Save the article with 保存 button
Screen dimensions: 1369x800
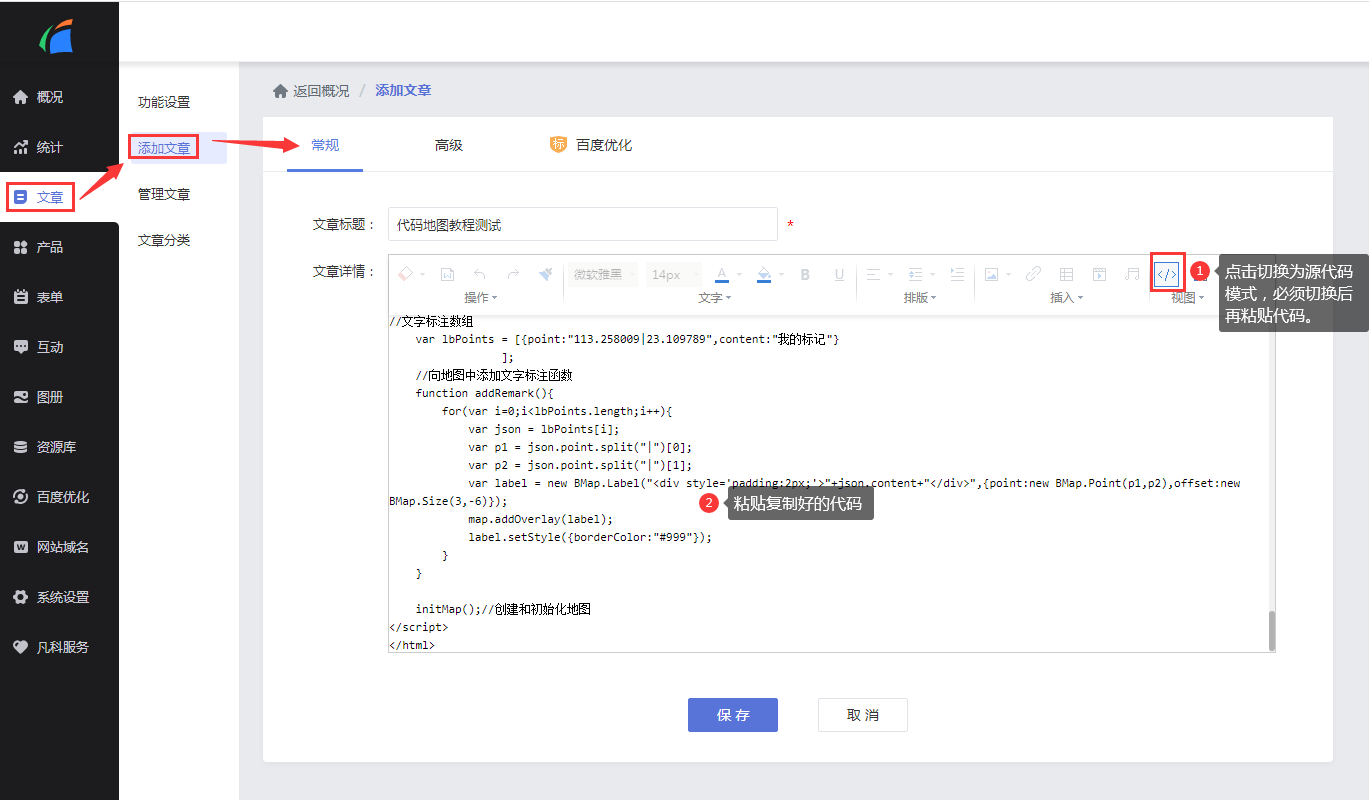tap(732, 714)
